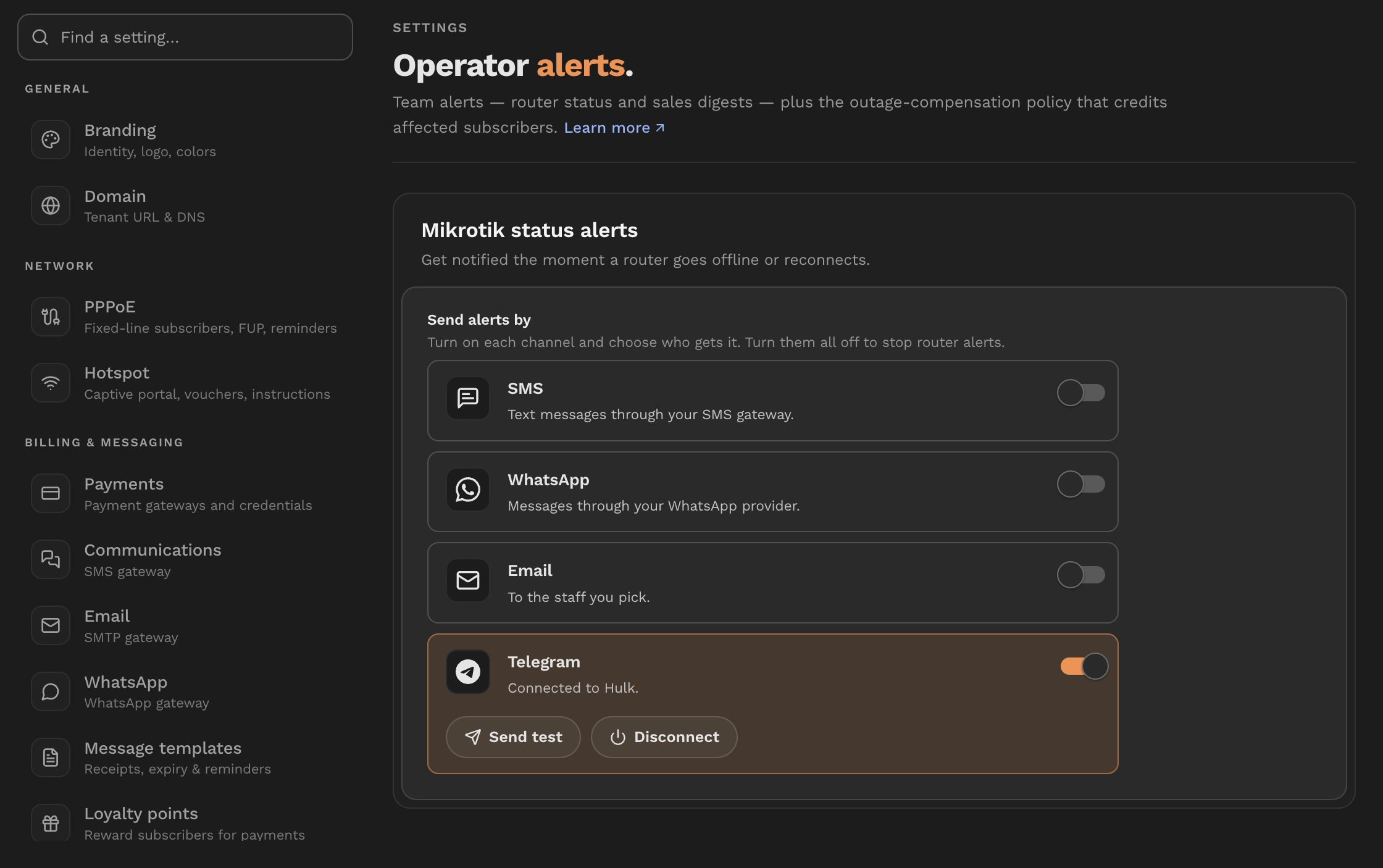Screen dimensions: 1383x868
Task: Click the SMS message icon in alerts card
Action: 468,398
